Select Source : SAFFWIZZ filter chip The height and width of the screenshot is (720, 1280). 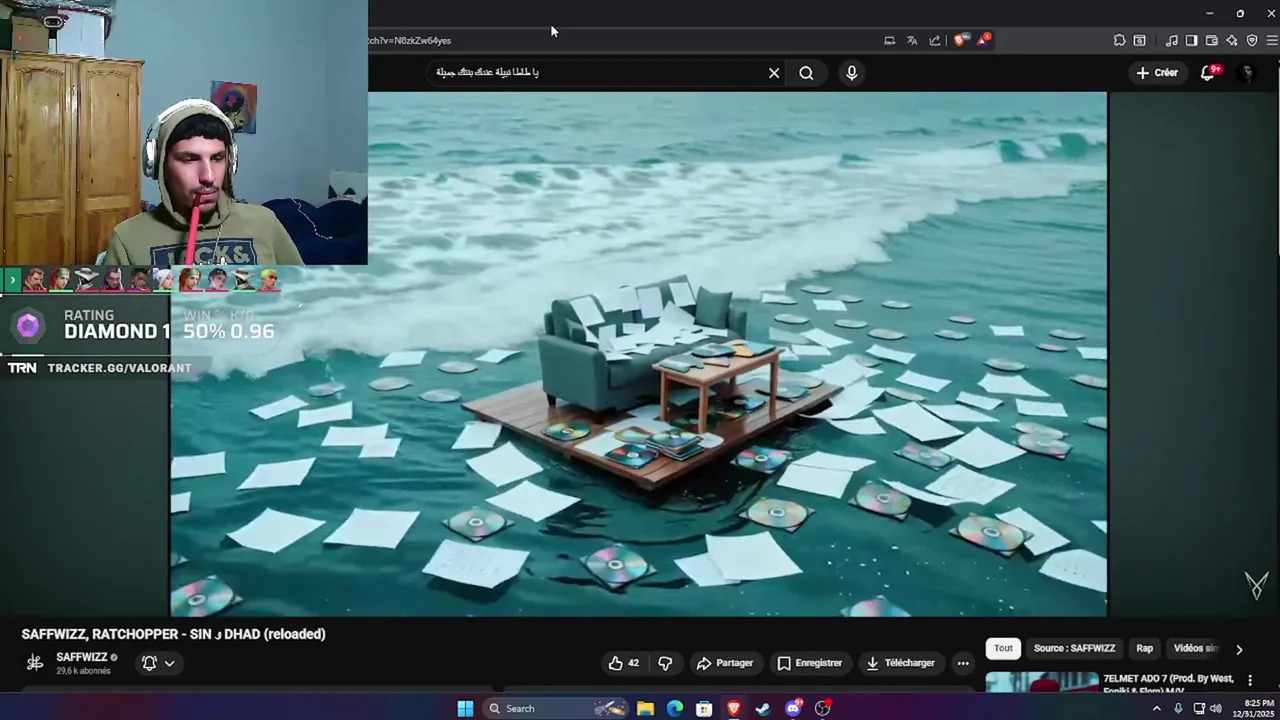click(x=1074, y=648)
